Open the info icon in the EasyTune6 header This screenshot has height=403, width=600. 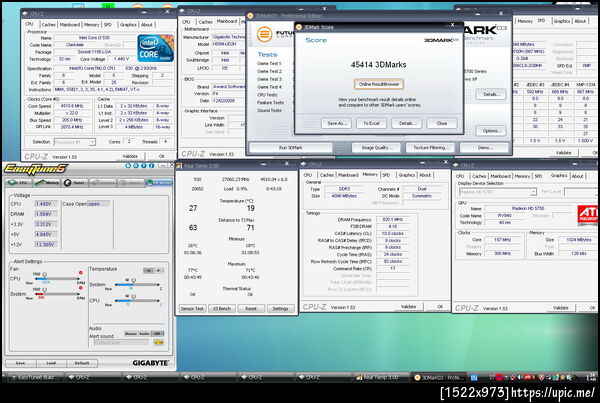pyautogui.click(x=152, y=166)
